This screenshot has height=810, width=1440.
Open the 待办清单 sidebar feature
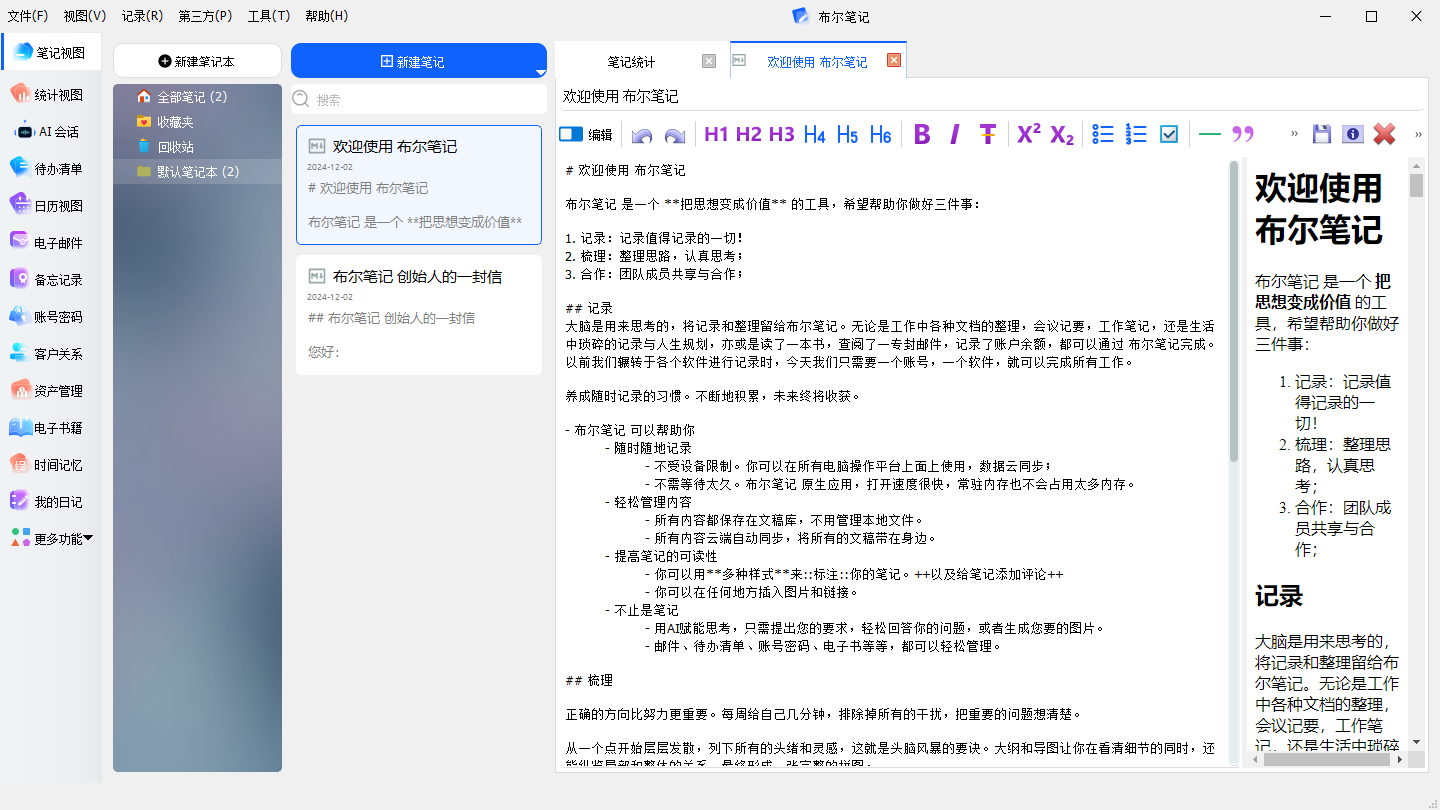pyautogui.click(x=50, y=167)
